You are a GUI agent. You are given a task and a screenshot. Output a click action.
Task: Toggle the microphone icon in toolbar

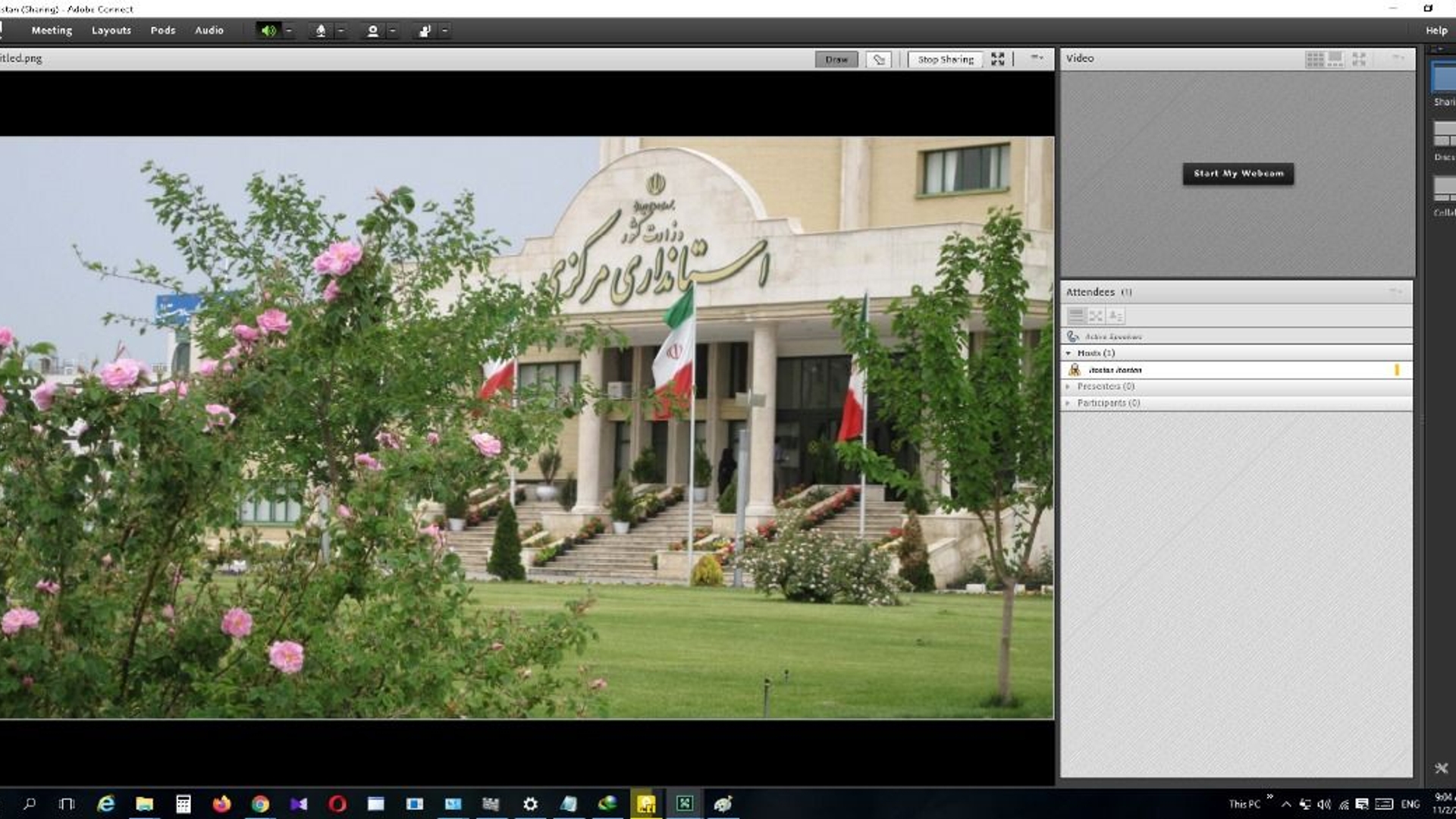tap(321, 30)
